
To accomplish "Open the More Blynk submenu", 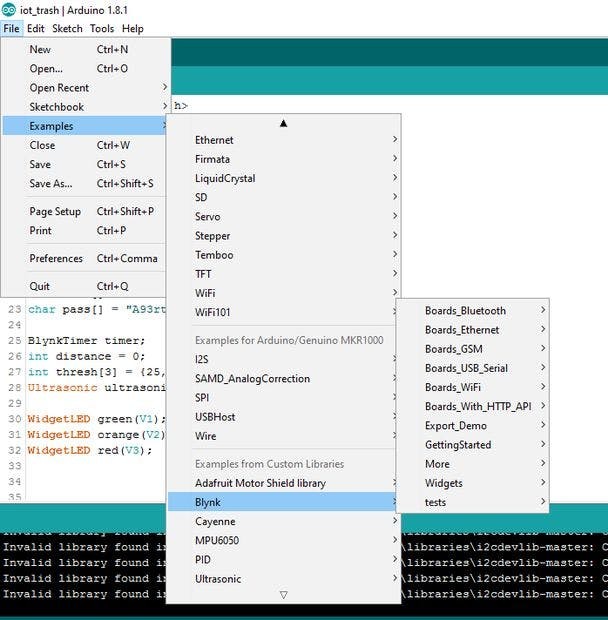I will [473, 463].
